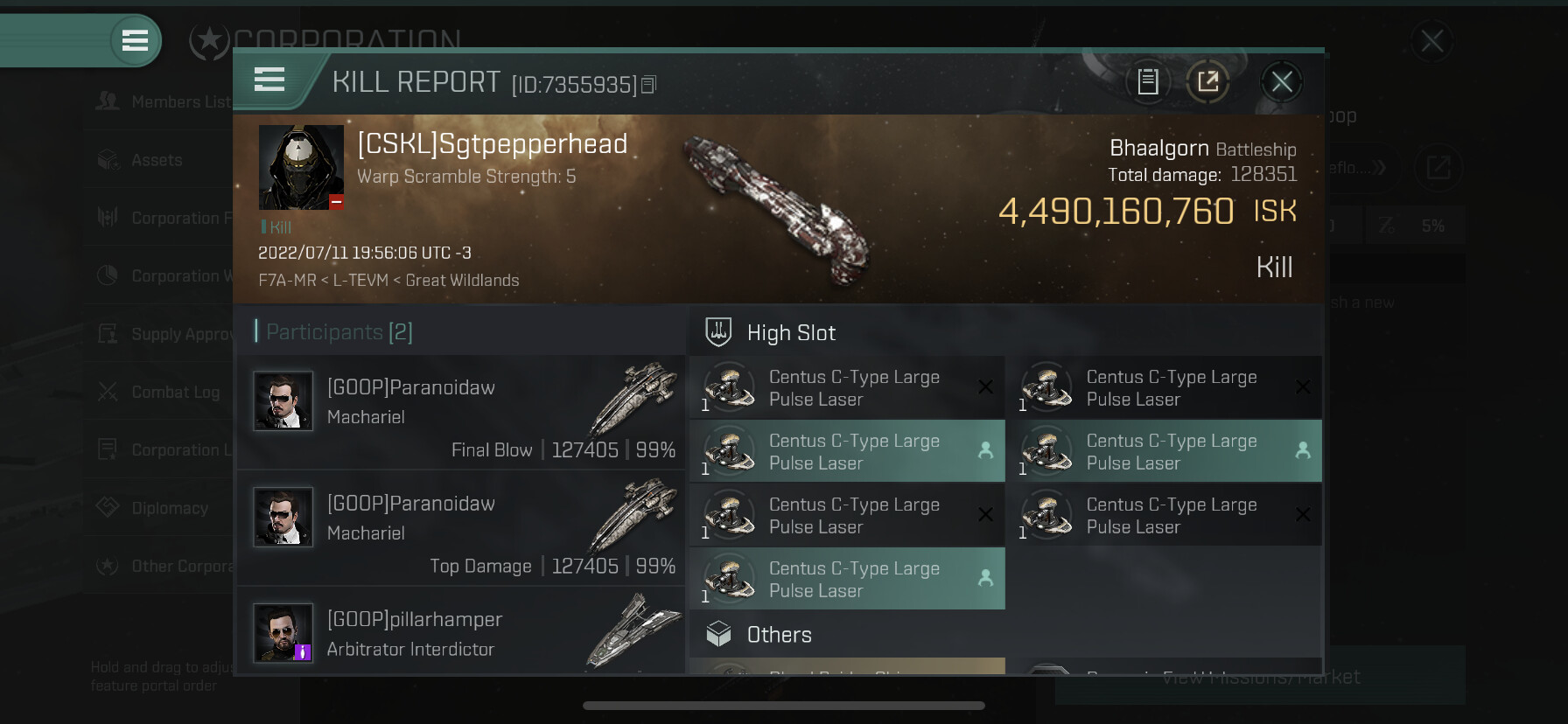Share the kill report externally
Image resolution: width=1568 pixels, height=724 pixels.
[x=1207, y=82]
